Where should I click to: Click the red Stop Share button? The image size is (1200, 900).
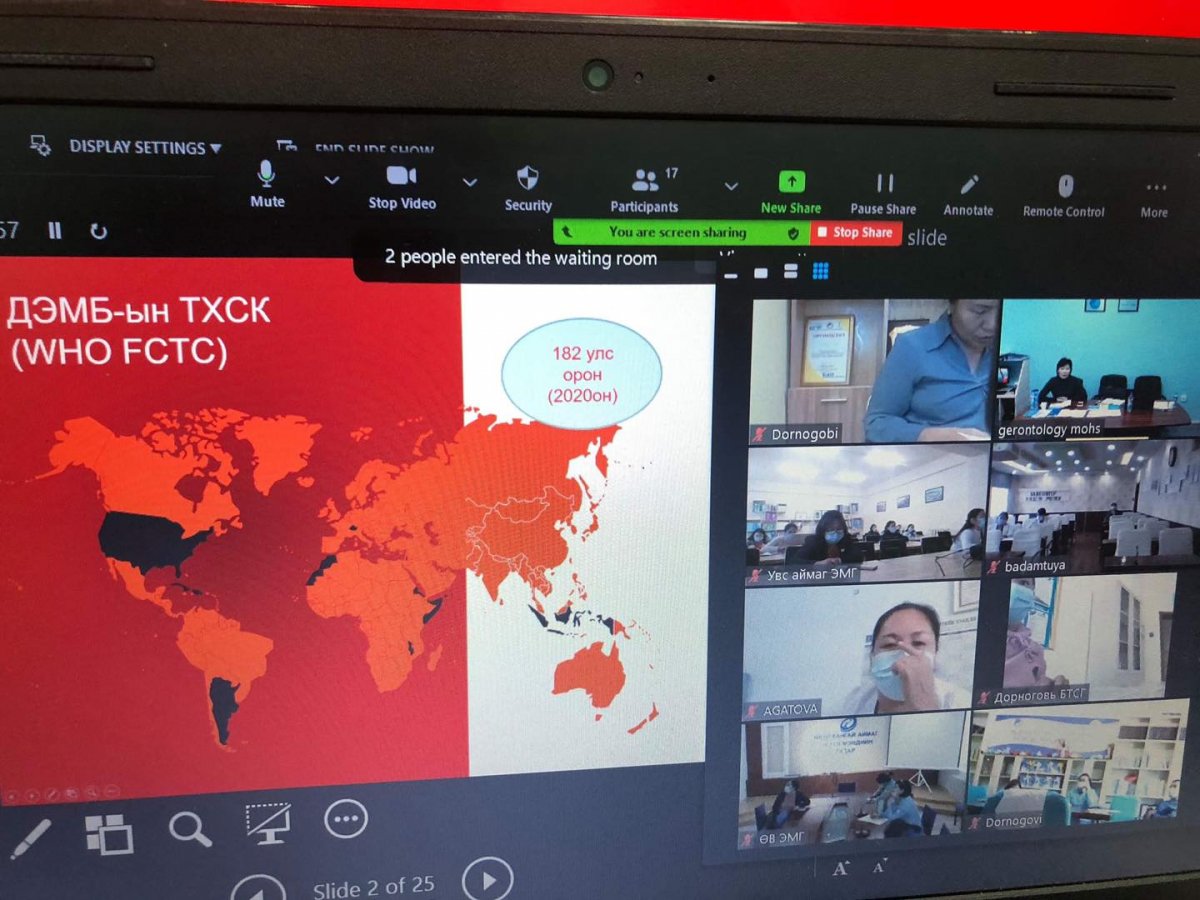(856, 232)
